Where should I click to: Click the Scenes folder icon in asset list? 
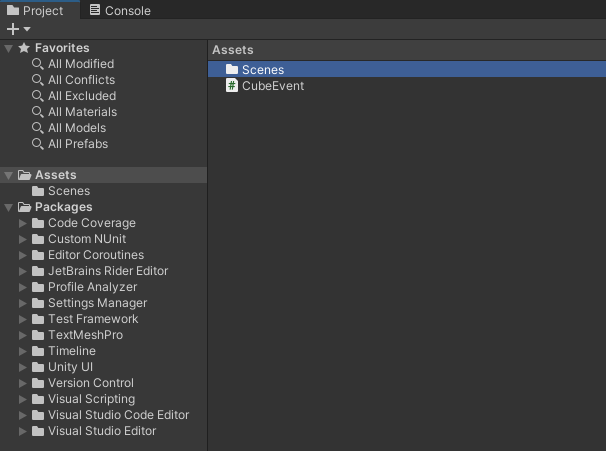[232, 70]
